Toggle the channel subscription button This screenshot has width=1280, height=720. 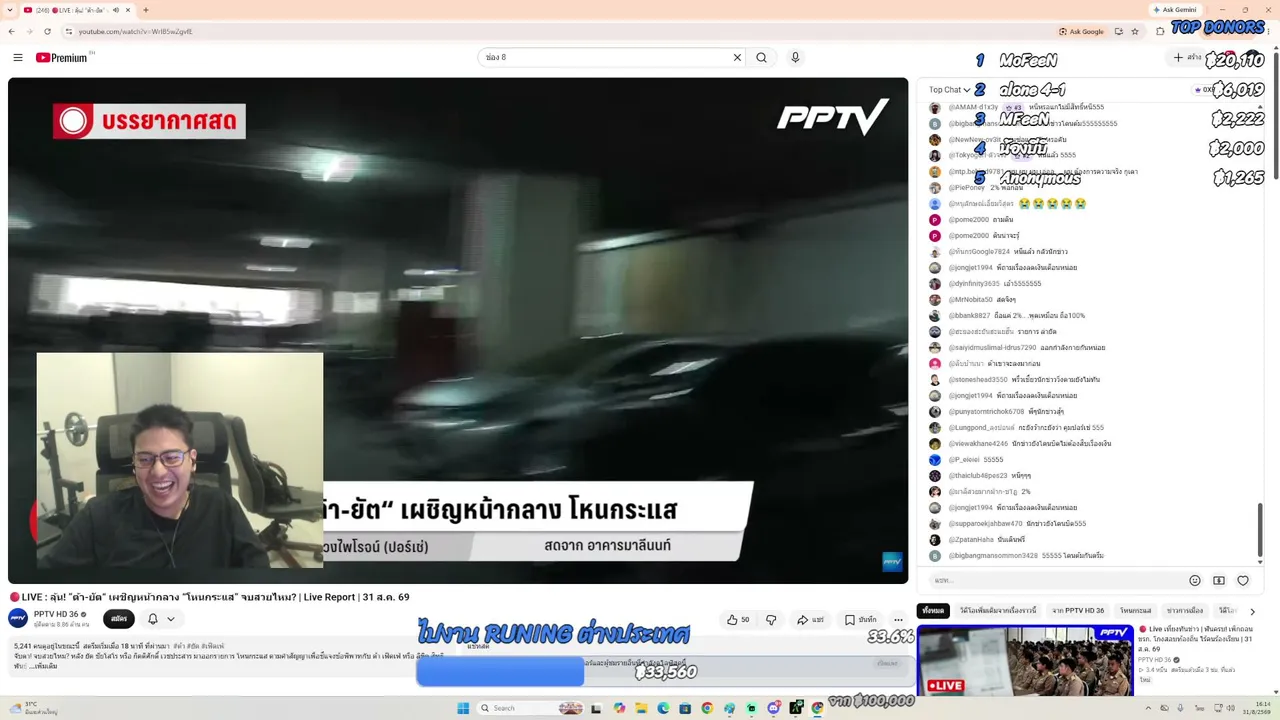(119, 619)
